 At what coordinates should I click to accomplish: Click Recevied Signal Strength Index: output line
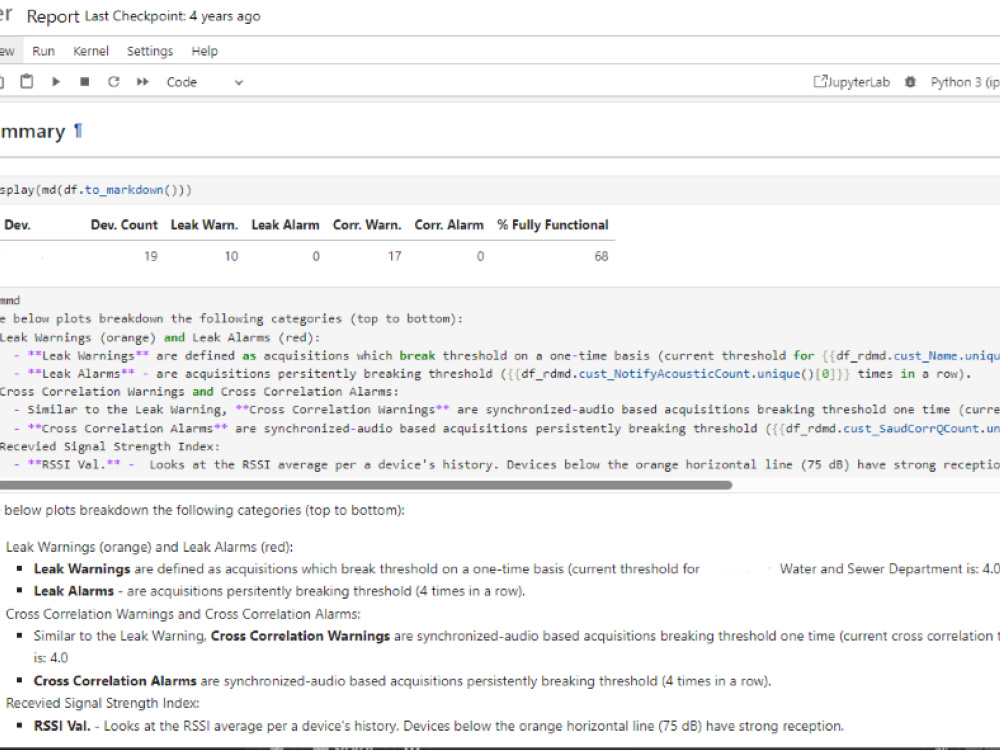103,703
